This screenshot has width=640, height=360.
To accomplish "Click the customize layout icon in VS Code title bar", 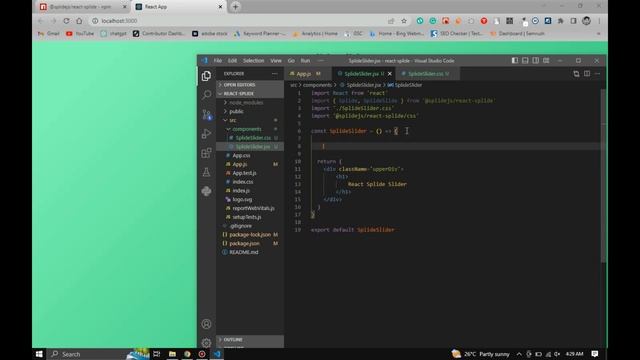I will point(546,60).
